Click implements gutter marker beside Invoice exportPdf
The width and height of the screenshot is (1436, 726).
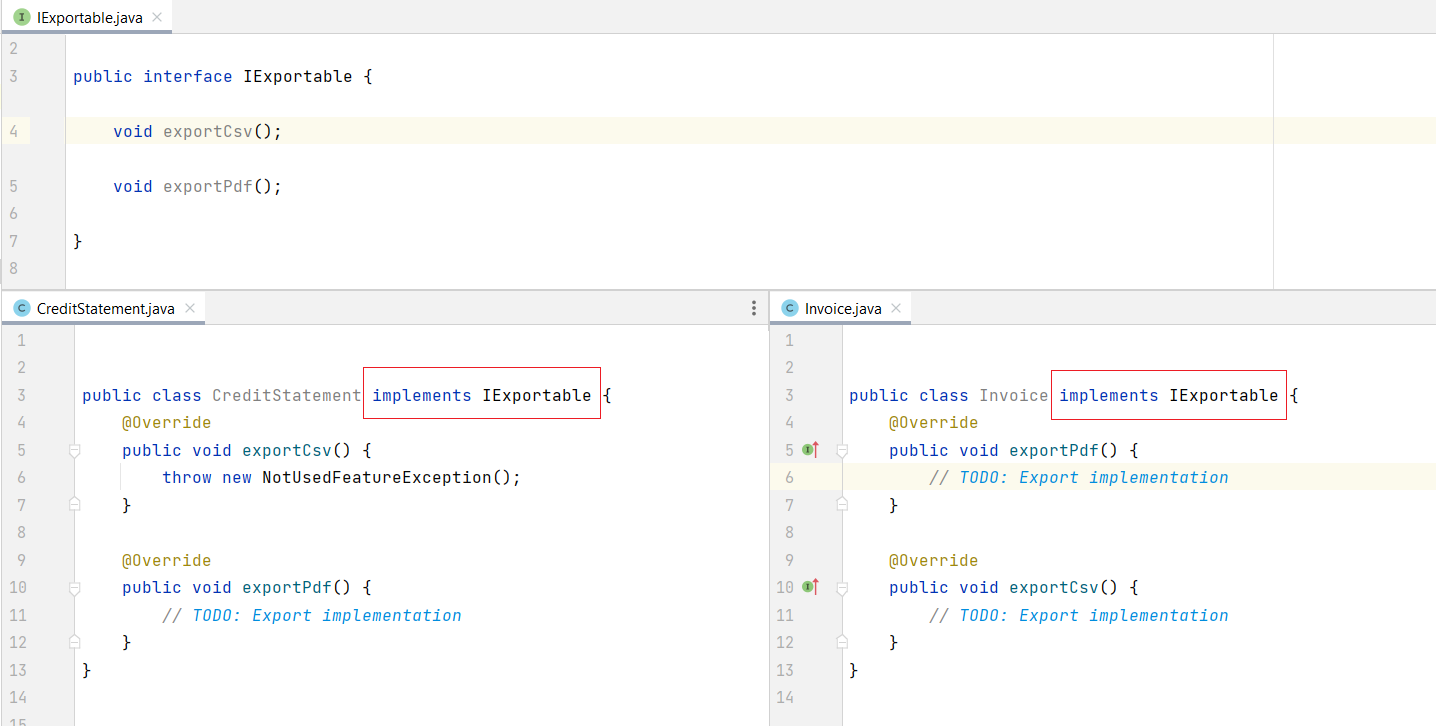[810, 450]
